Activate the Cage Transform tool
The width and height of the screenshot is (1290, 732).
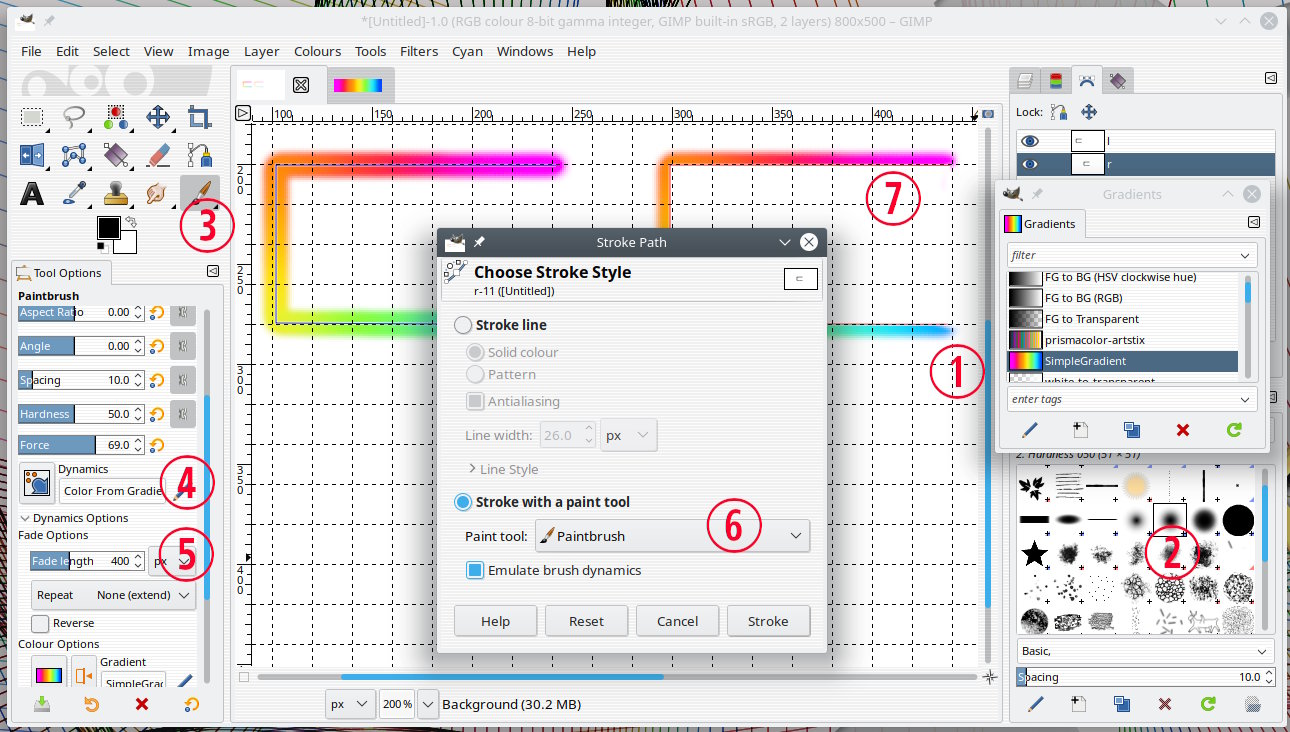[x=74, y=155]
